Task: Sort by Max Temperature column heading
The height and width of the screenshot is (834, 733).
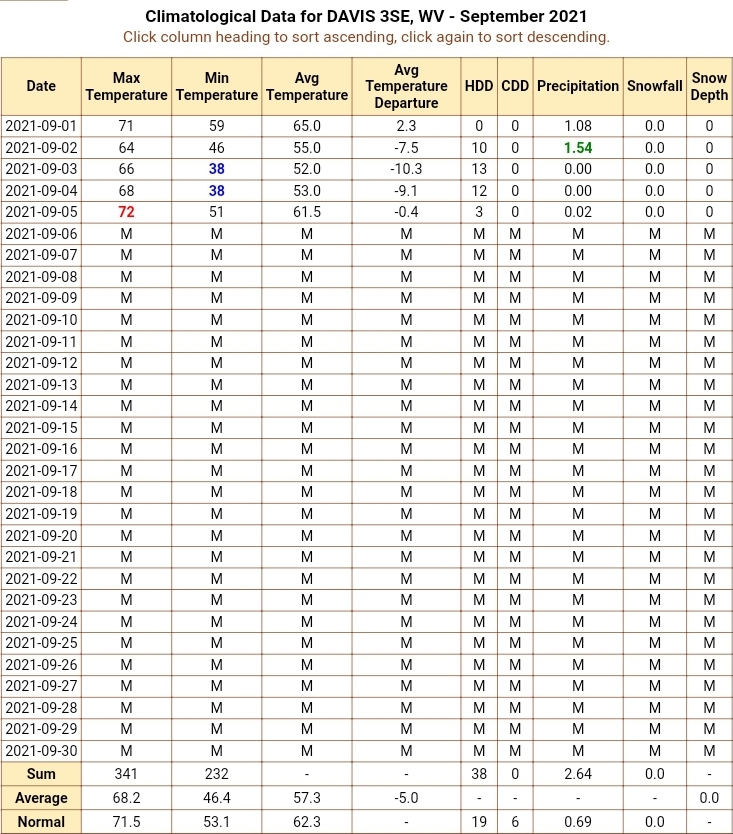Action: [x=126, y=86]
